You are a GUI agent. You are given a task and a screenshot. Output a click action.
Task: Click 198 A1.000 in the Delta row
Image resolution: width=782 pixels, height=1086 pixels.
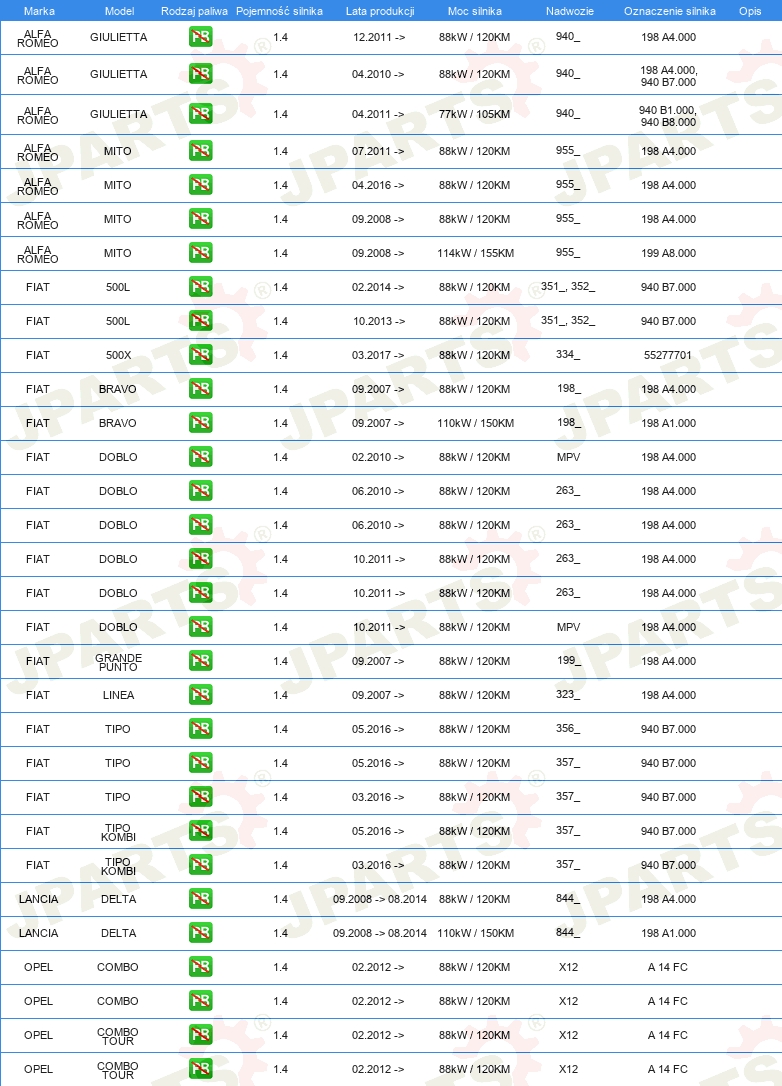668,934
